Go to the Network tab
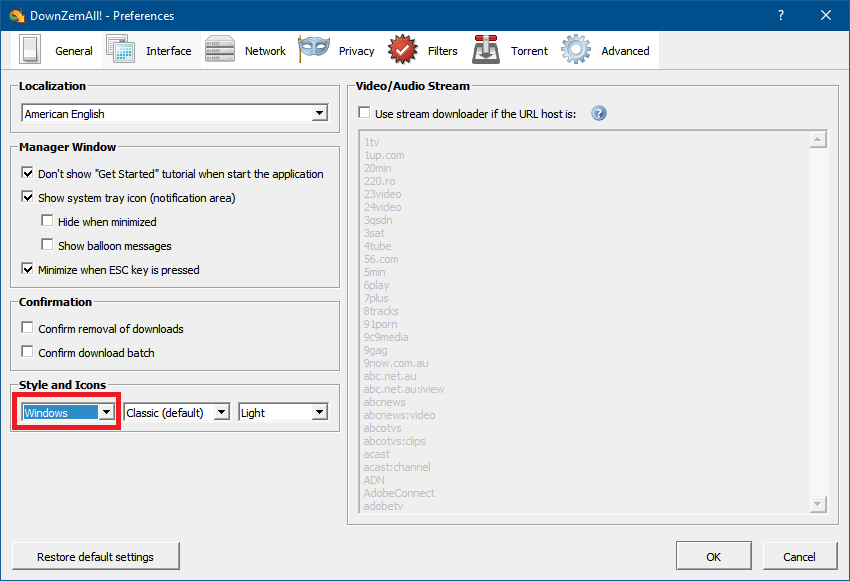 click(x=247, y=50)
